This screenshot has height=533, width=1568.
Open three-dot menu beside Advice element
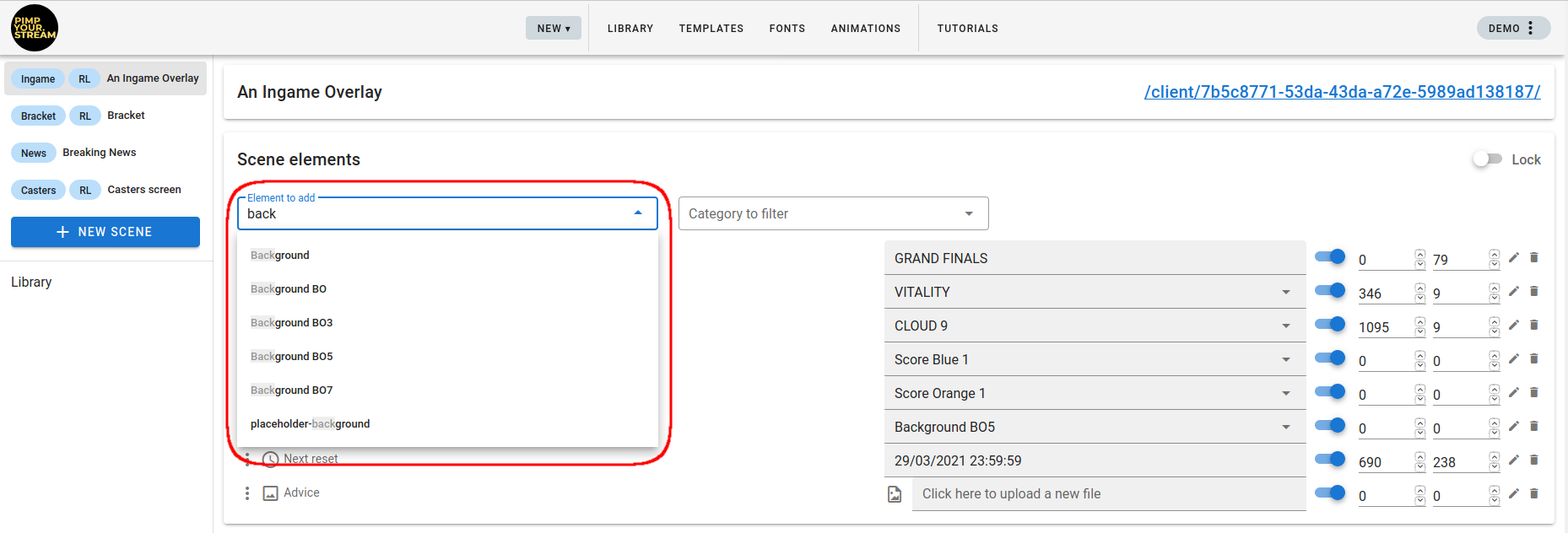pyautogui.click(x=247, y=493)
